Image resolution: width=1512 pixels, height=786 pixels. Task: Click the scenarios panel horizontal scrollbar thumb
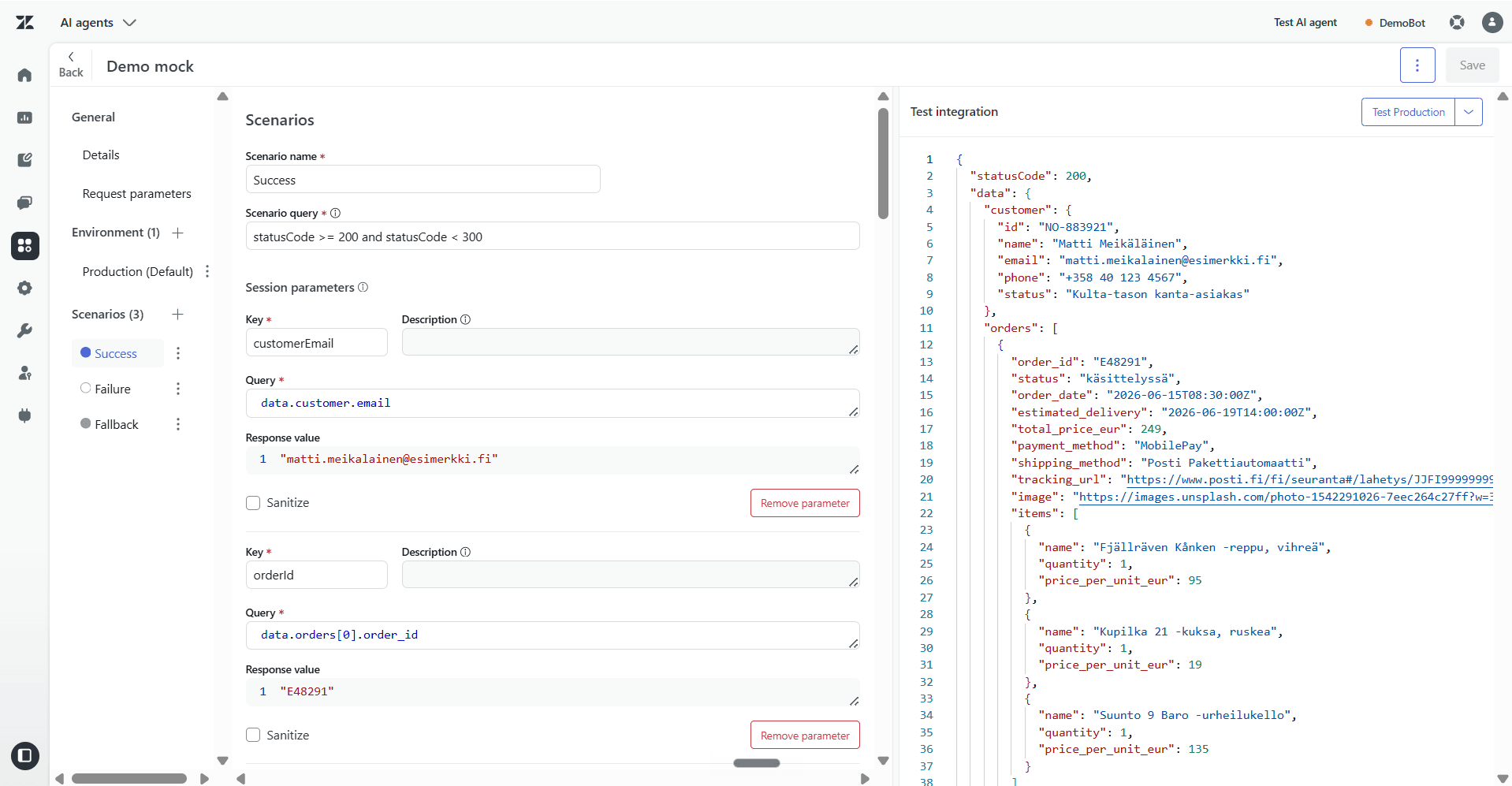click(x=757, y=763)
